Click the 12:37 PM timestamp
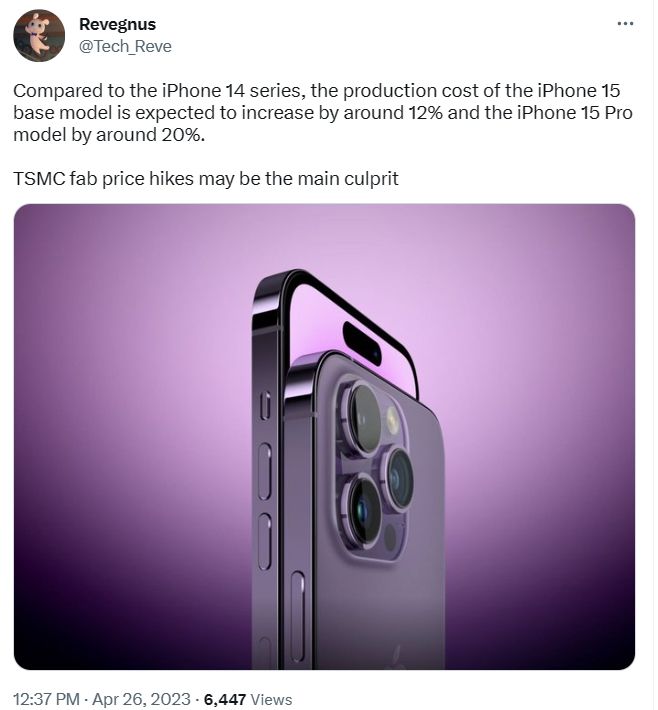Viewport: 658px width, 710px height. click(46, 699)
